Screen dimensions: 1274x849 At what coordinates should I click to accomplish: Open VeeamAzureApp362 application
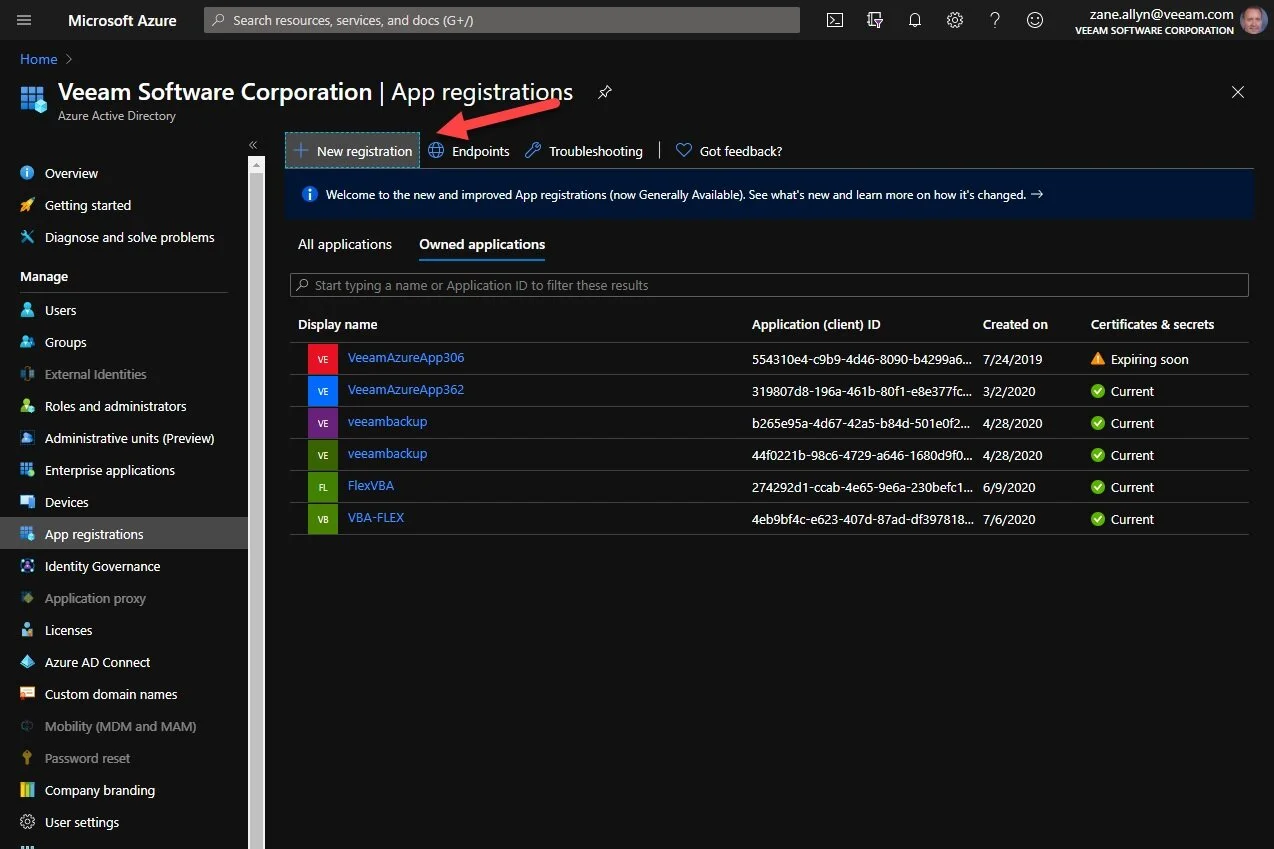pos(406,390)
